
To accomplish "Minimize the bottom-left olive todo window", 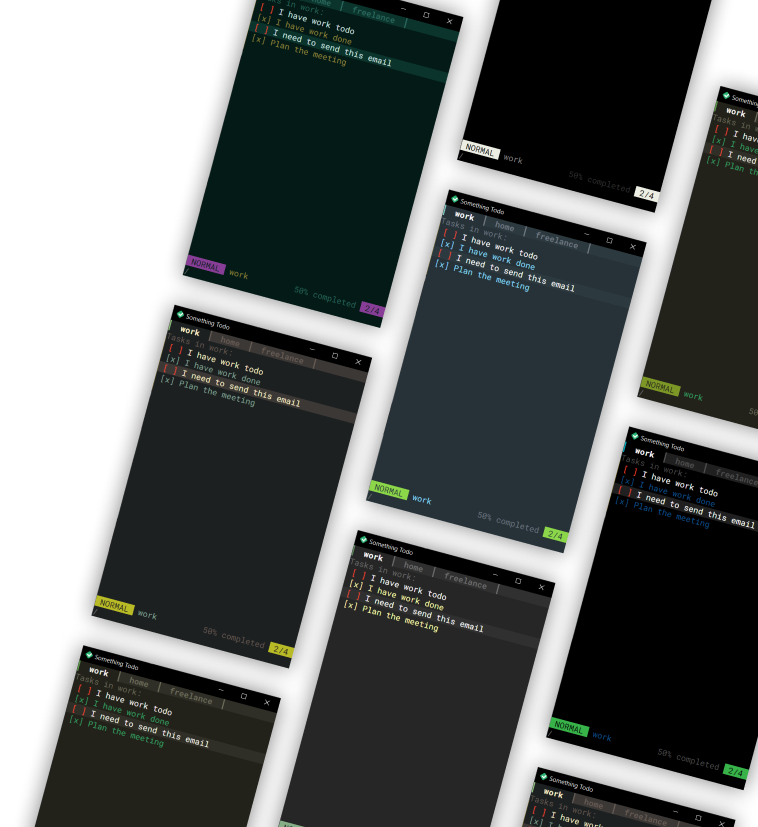I will click(x=220, y=690).
